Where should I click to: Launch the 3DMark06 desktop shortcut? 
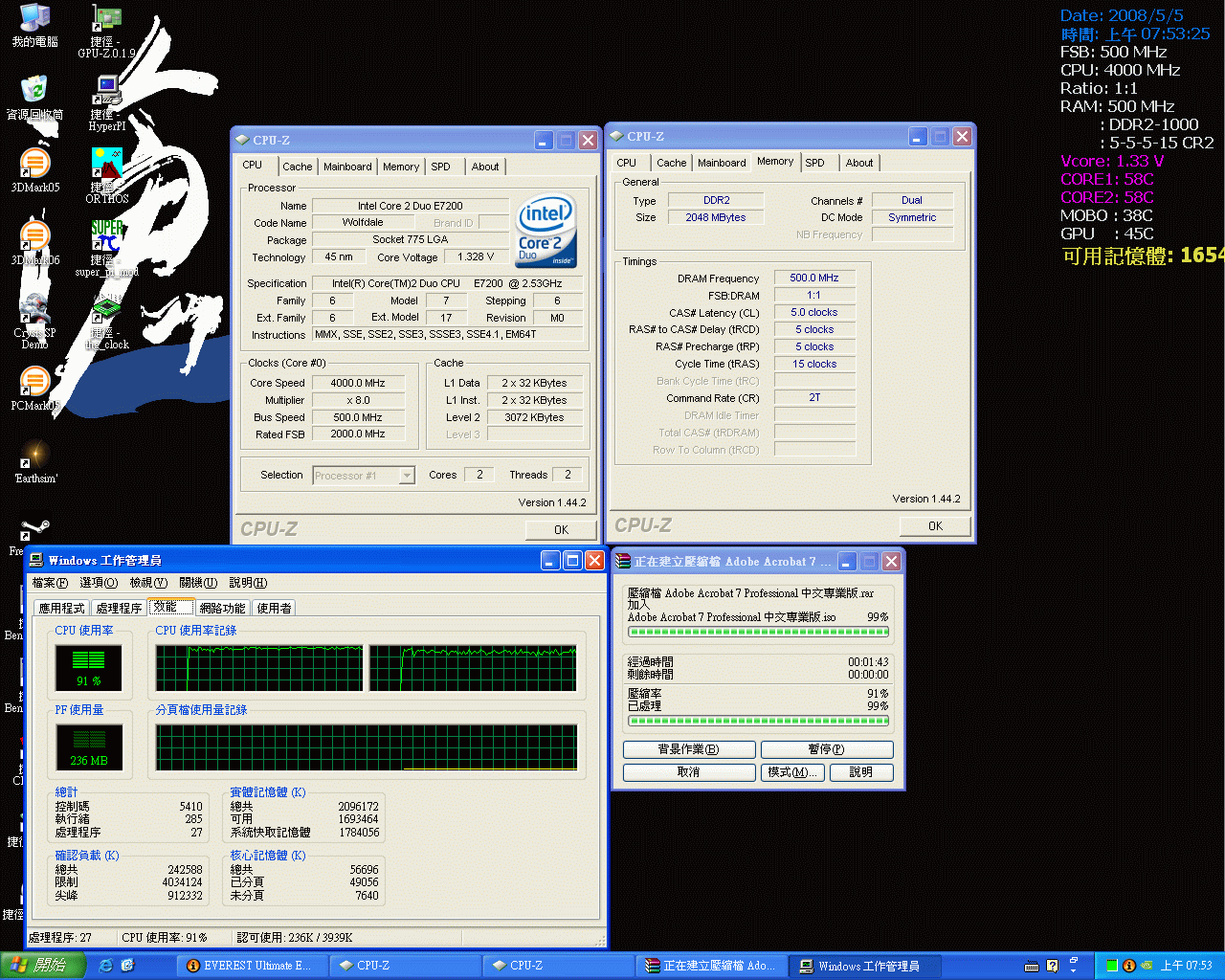(x=34, y=243)
